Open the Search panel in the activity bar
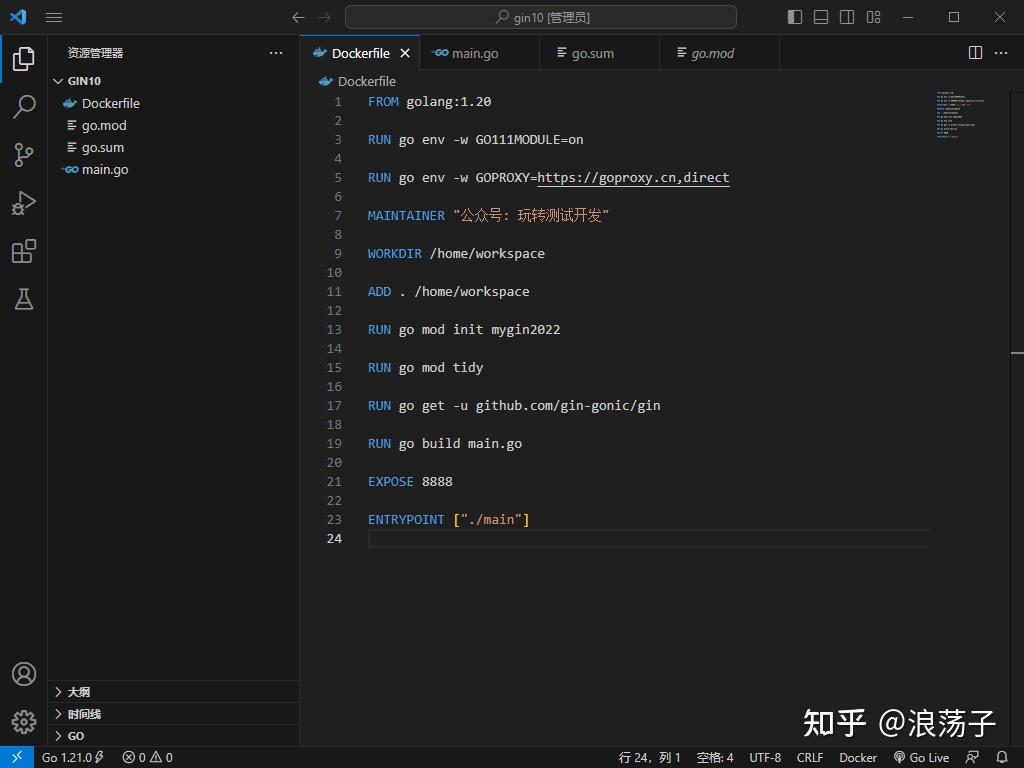Image resolution: width=1024 pixels, height=768 pixels. pyautogui.click(x=23, y=106)
